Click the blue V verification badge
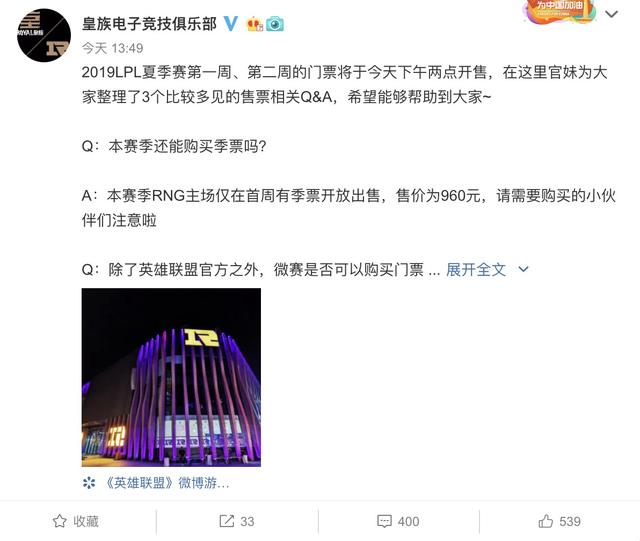This screenshot has height=541, width=640. [x=231, y=24]
